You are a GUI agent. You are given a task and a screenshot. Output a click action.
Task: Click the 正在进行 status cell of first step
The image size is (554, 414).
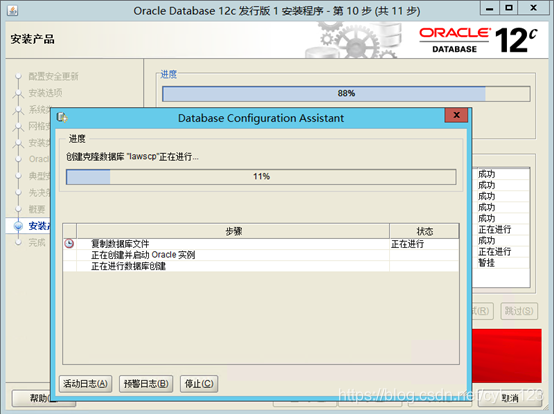coord(424,244)
